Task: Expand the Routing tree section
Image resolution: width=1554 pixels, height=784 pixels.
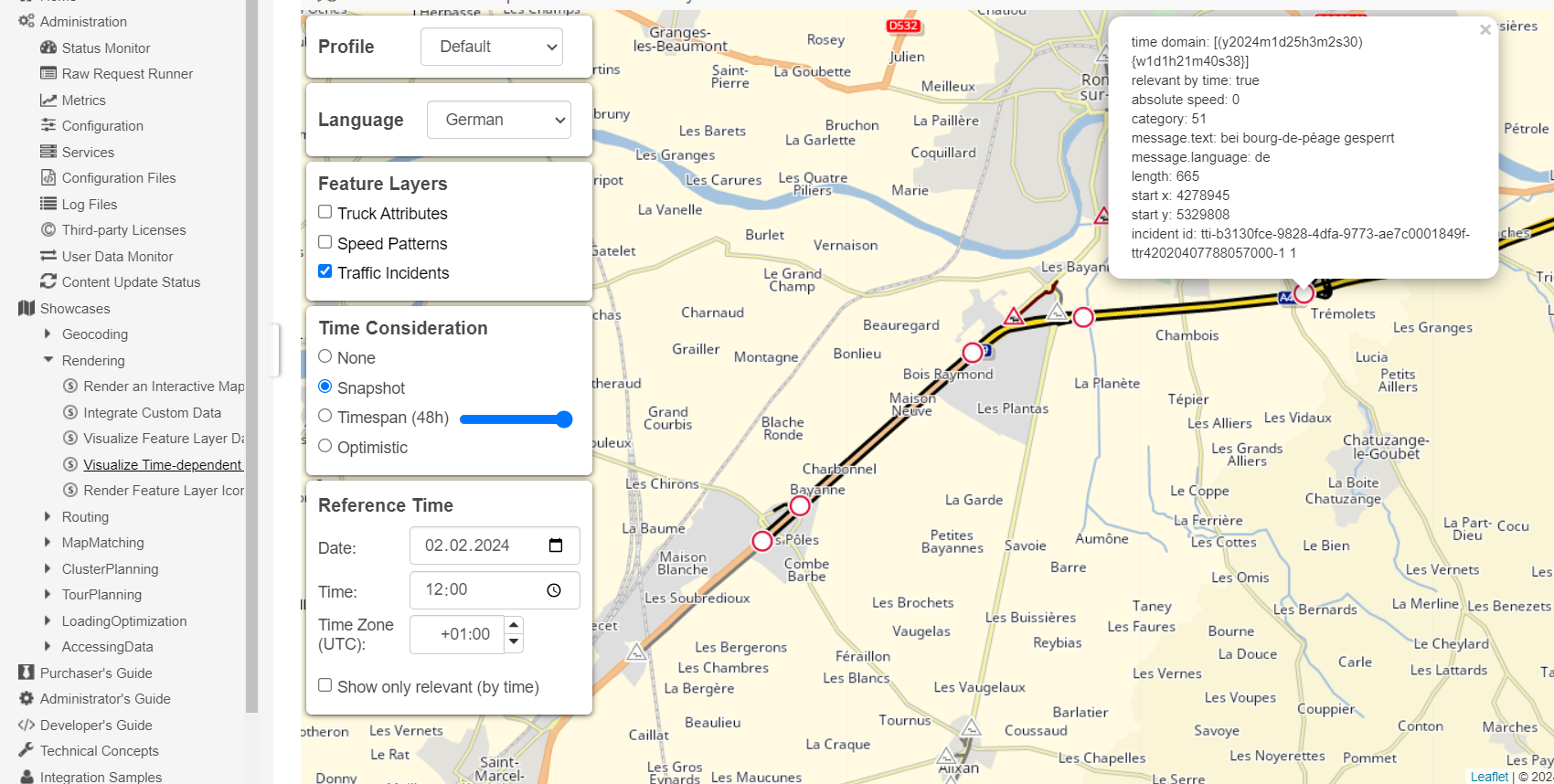Action: (48, 516)
